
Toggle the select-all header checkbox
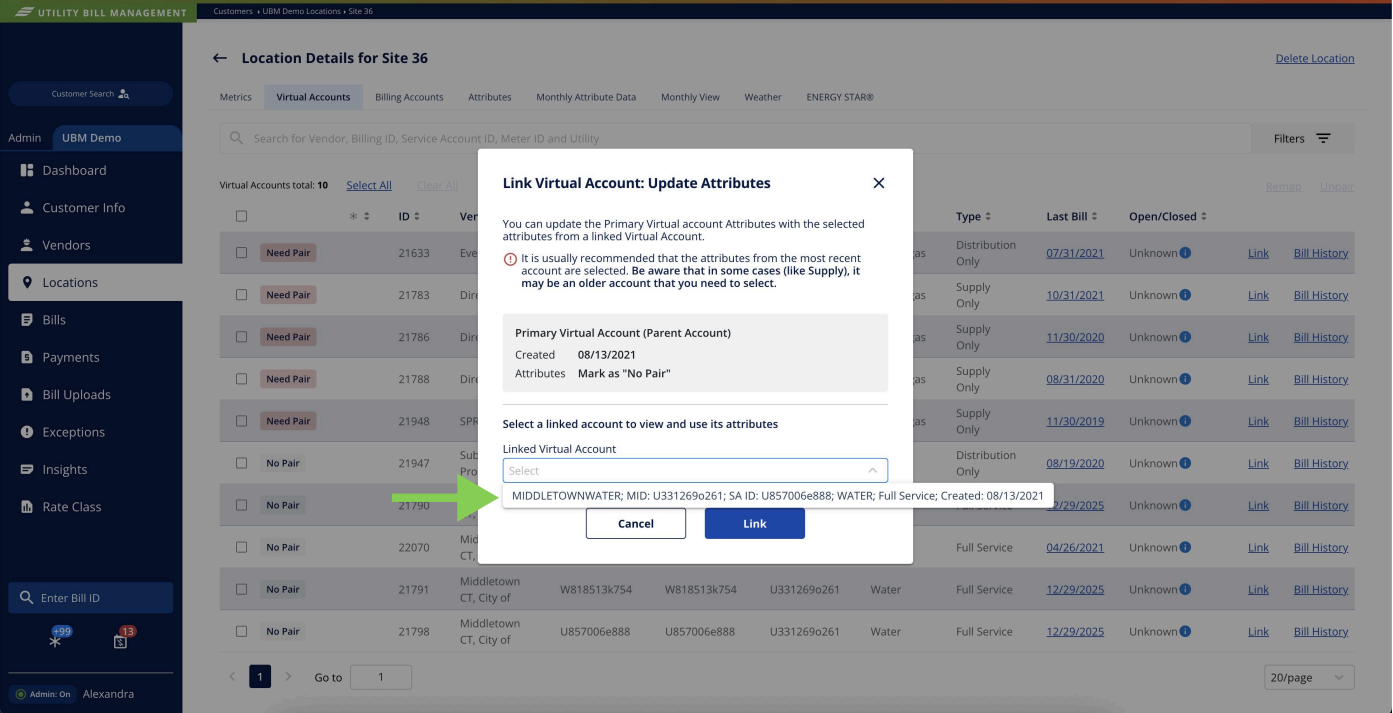[241, 216]
